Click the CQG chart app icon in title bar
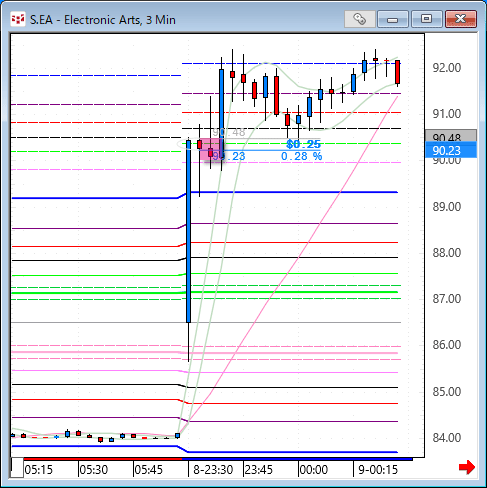The height and width of the screenshot is (488, 487). click(x=18, y=20)
